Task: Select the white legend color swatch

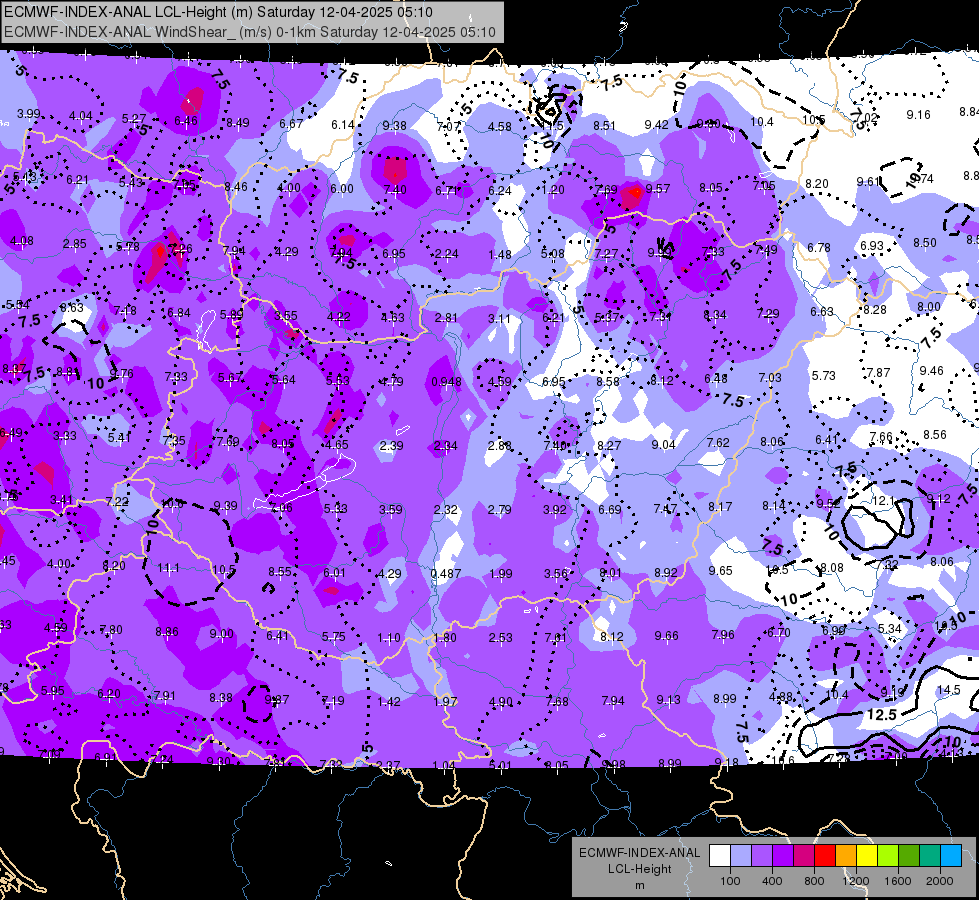Action: tap(719, 855)
